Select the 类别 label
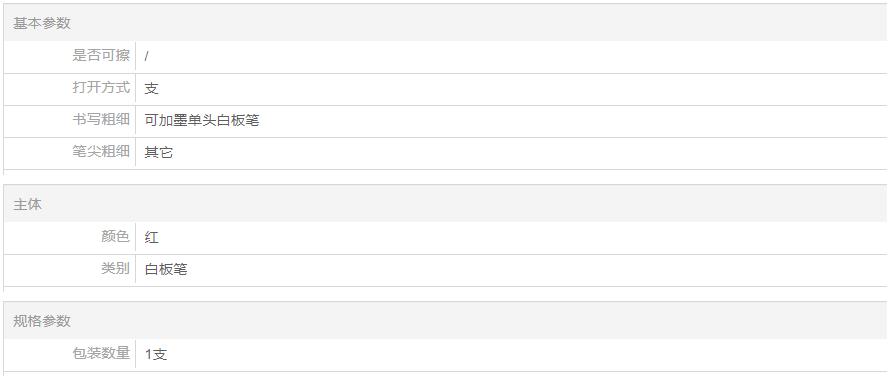Image resolution: width=890 pixels, height=376 pixels. pos(116,269)
